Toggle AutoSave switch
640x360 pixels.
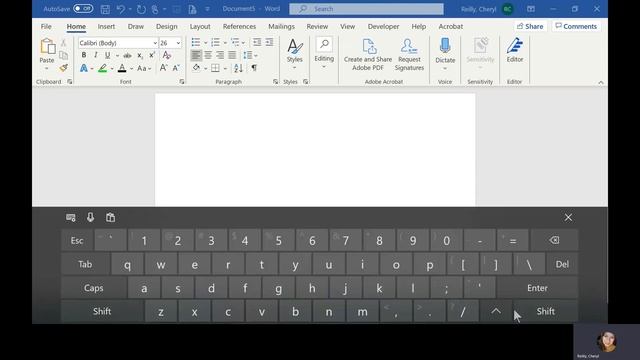coord(83,9)
